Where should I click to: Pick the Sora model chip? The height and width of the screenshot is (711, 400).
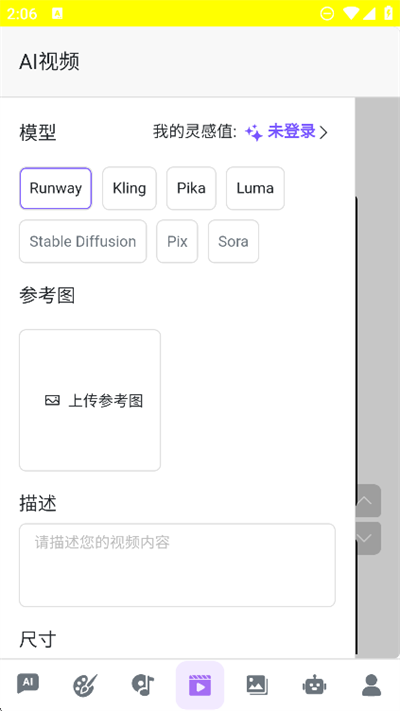(x=233, y=241)
